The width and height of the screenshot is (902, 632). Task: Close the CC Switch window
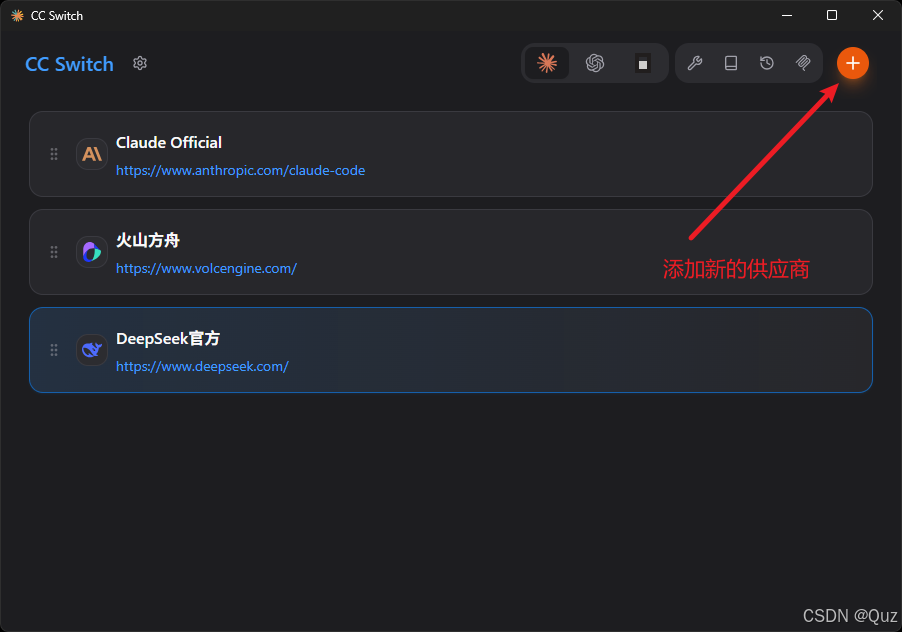click(x=877, y=16)
